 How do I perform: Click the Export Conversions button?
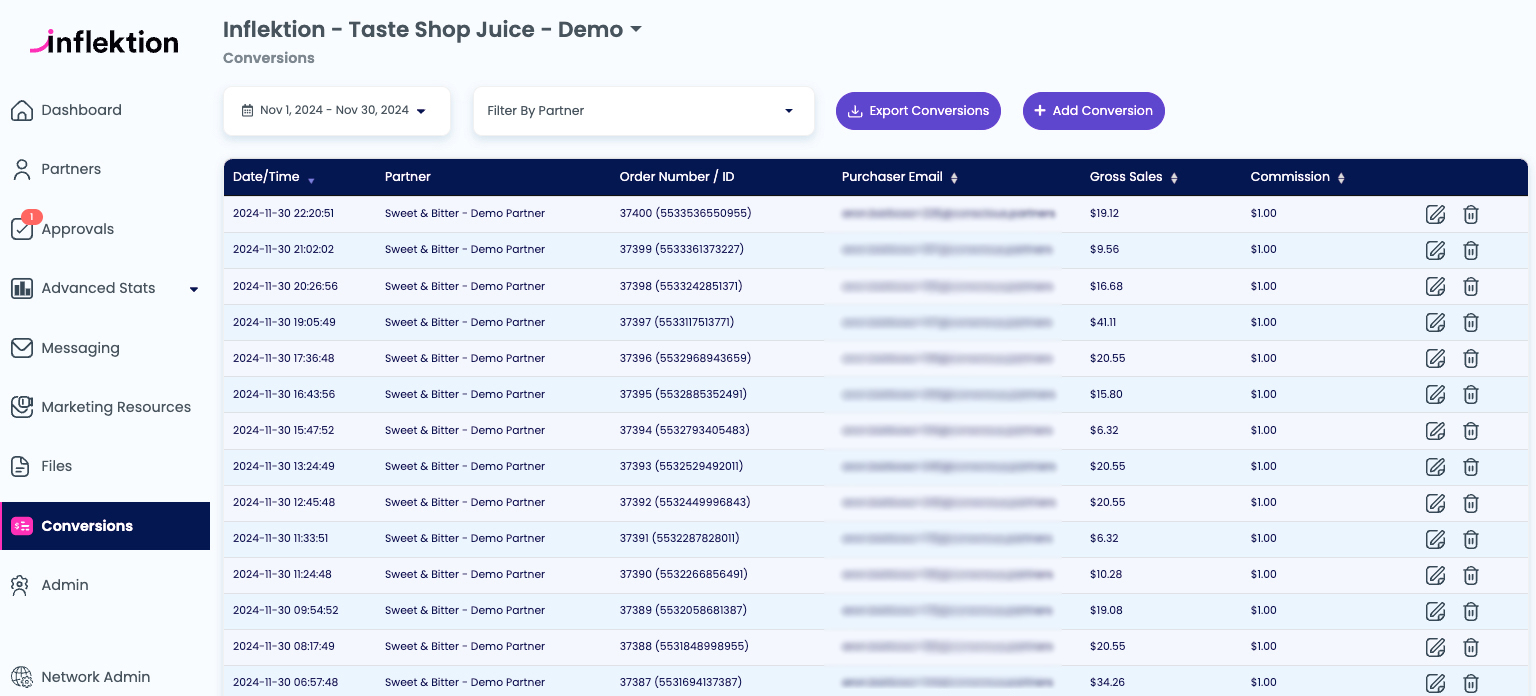[918, 111]
